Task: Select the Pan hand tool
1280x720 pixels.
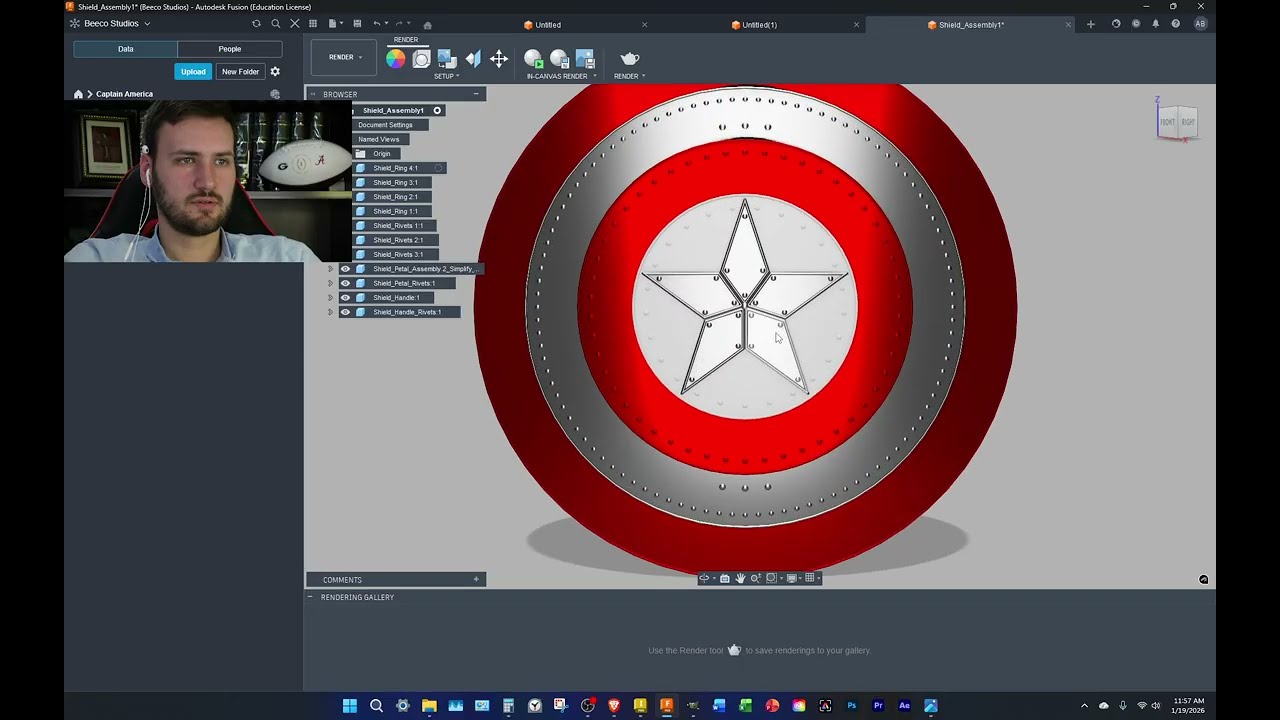Action: click(x=740, y=578)
